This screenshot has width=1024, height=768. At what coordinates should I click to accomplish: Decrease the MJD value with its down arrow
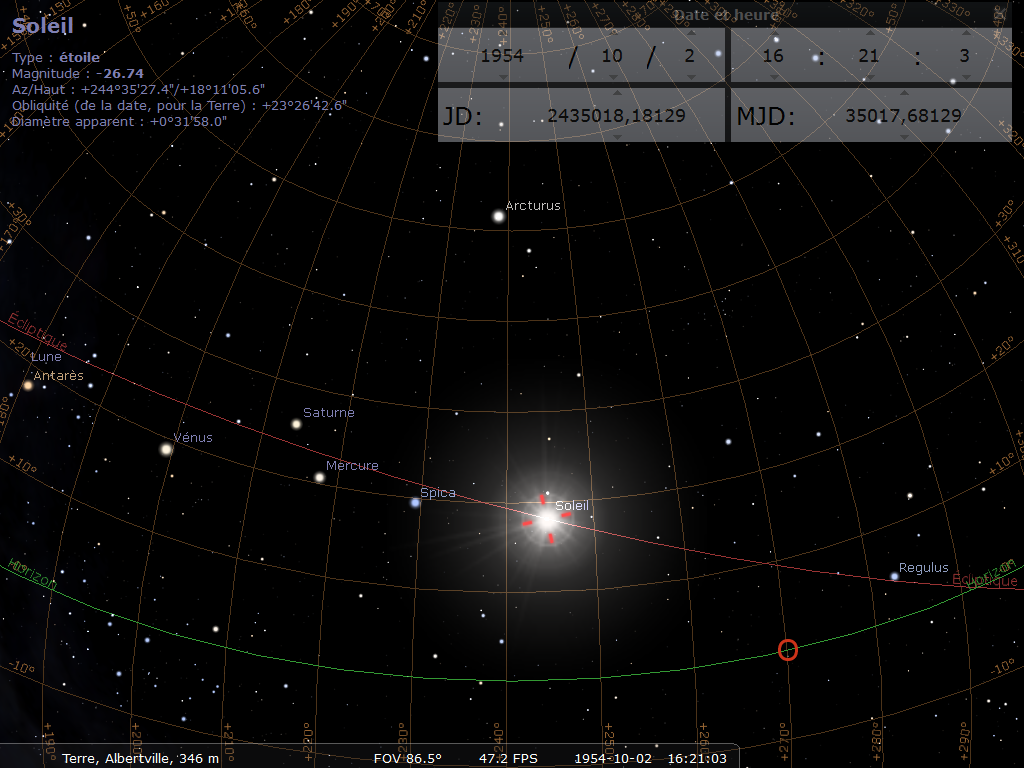tap(903, 136)
